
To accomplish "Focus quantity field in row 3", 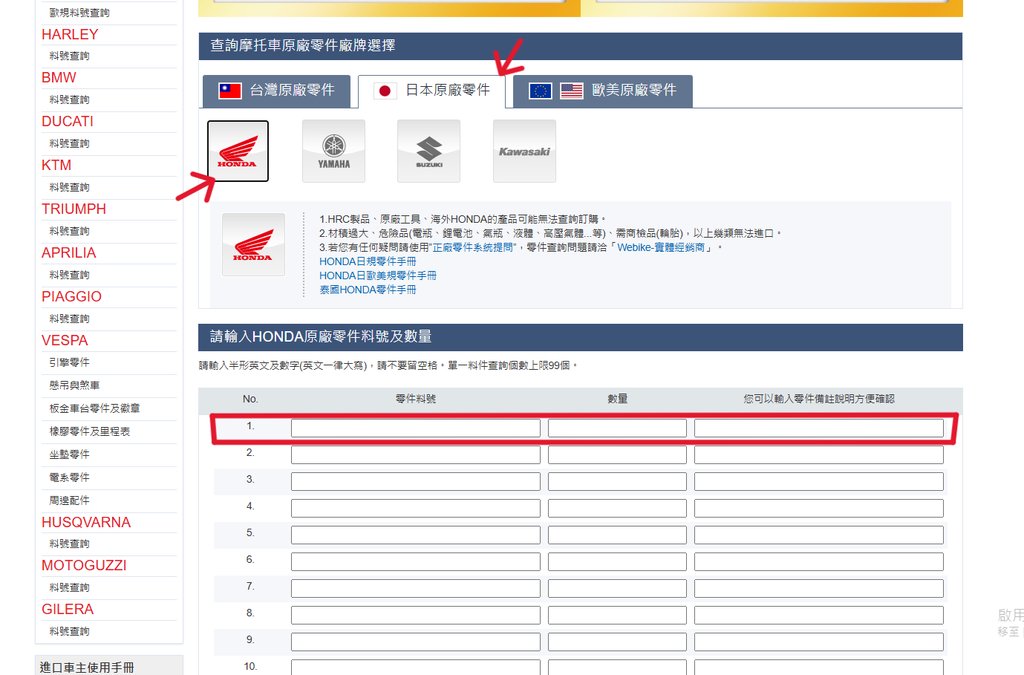I will tap(617, 482).
